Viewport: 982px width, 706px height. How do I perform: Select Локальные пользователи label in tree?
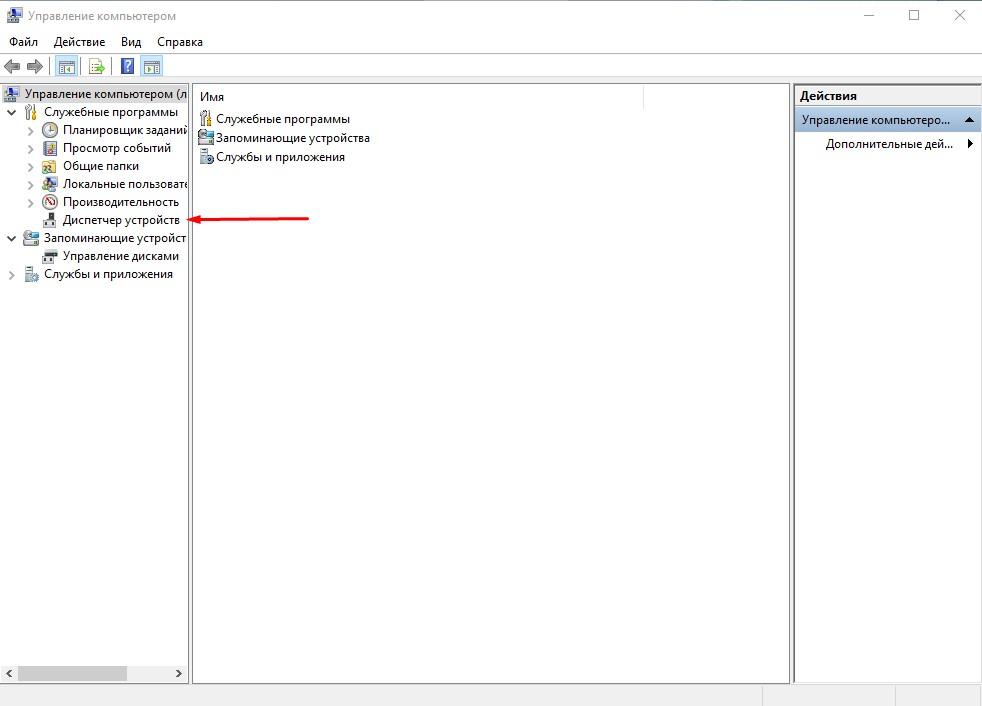(125, 184)
